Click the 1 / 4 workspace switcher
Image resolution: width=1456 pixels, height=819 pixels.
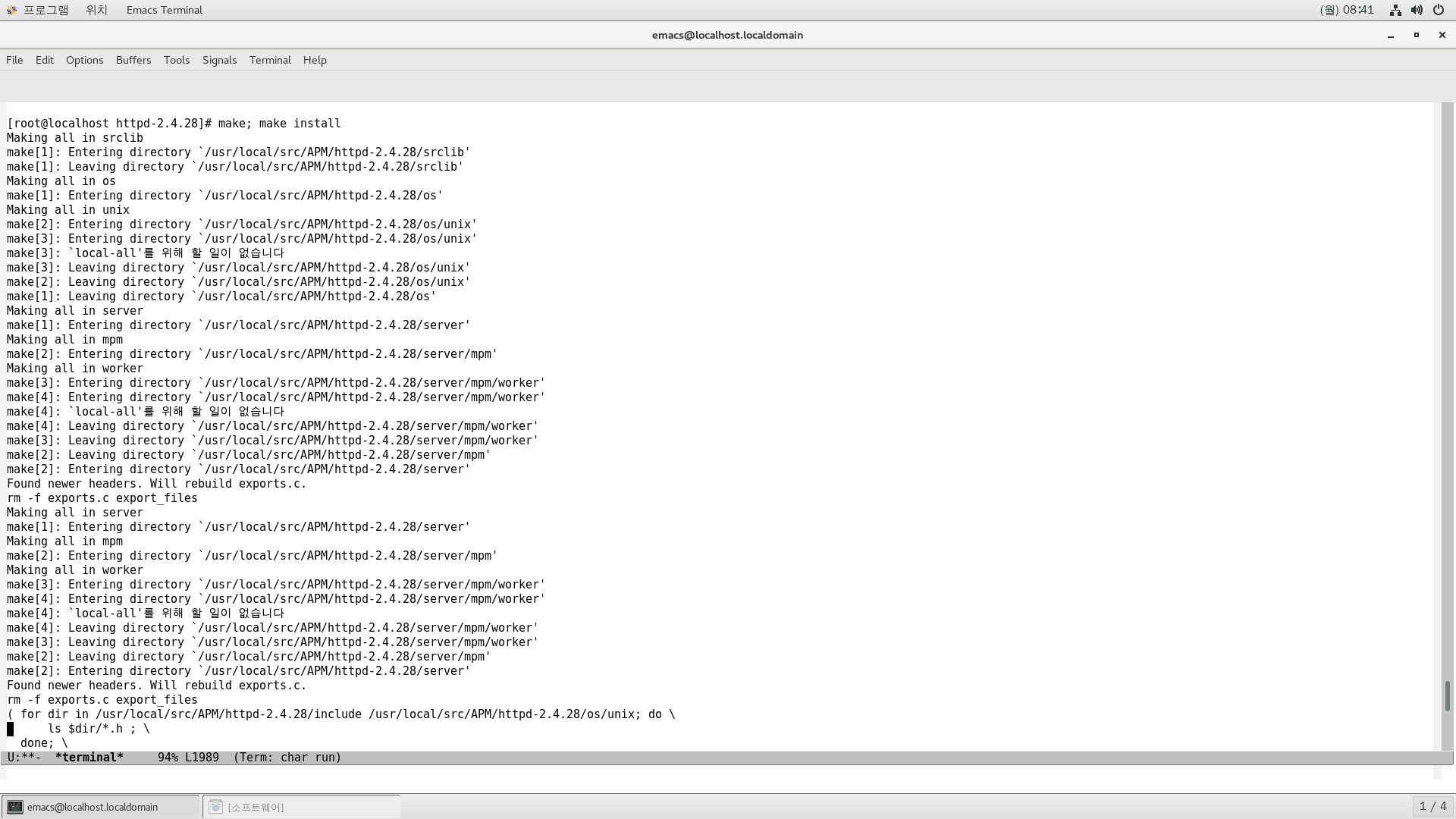coord(1432,806)
